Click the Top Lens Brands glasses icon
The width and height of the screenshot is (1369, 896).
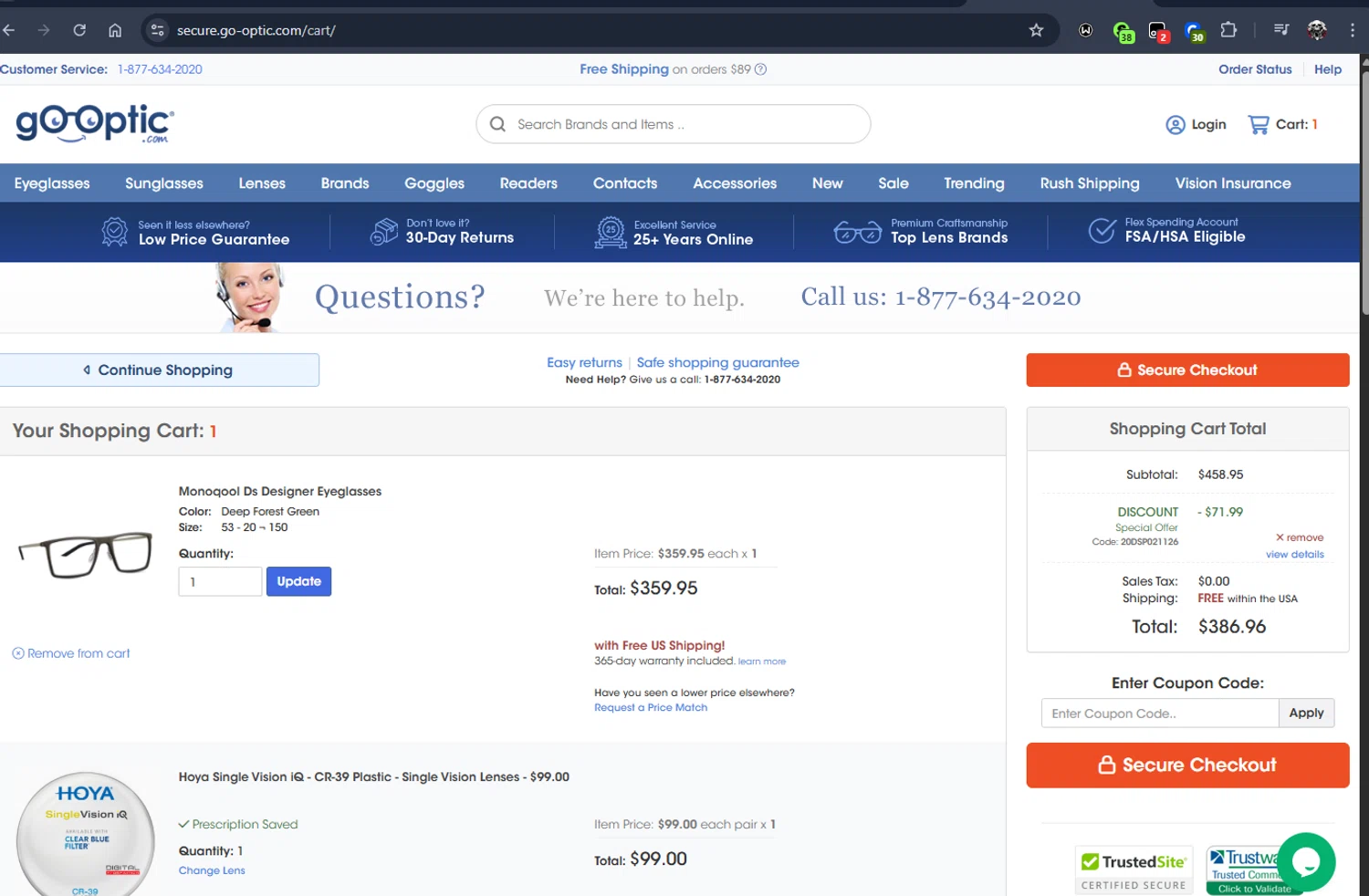click(x=858, y=232)
